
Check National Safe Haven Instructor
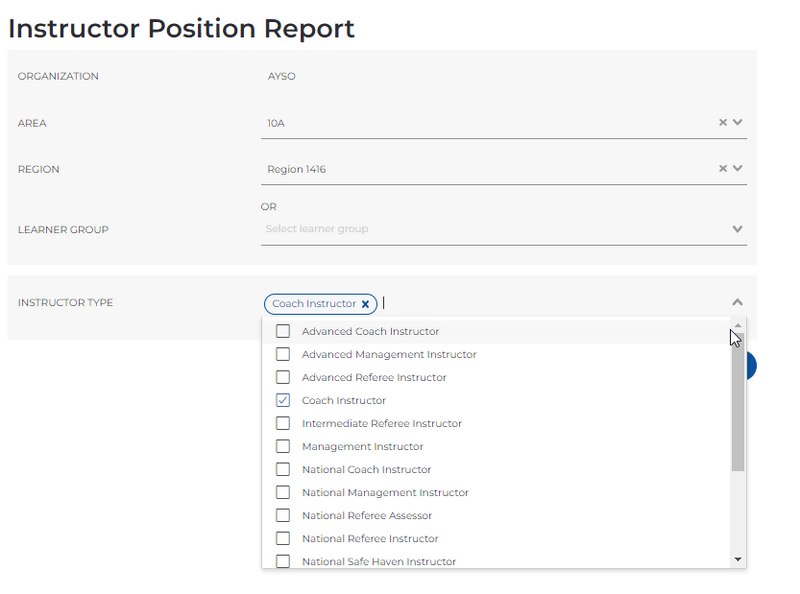[283, 561]
